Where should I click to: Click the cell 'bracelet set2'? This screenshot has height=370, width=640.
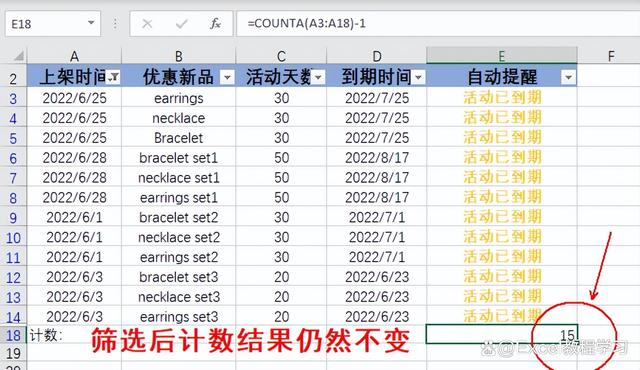(178, 217)
